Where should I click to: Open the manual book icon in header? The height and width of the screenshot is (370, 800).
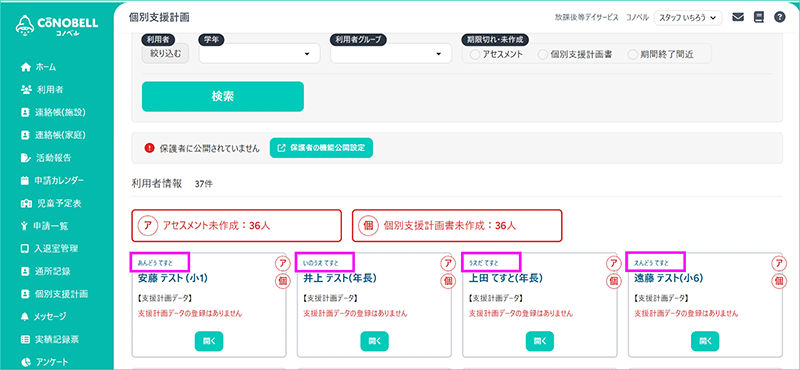tap(759, 17)
